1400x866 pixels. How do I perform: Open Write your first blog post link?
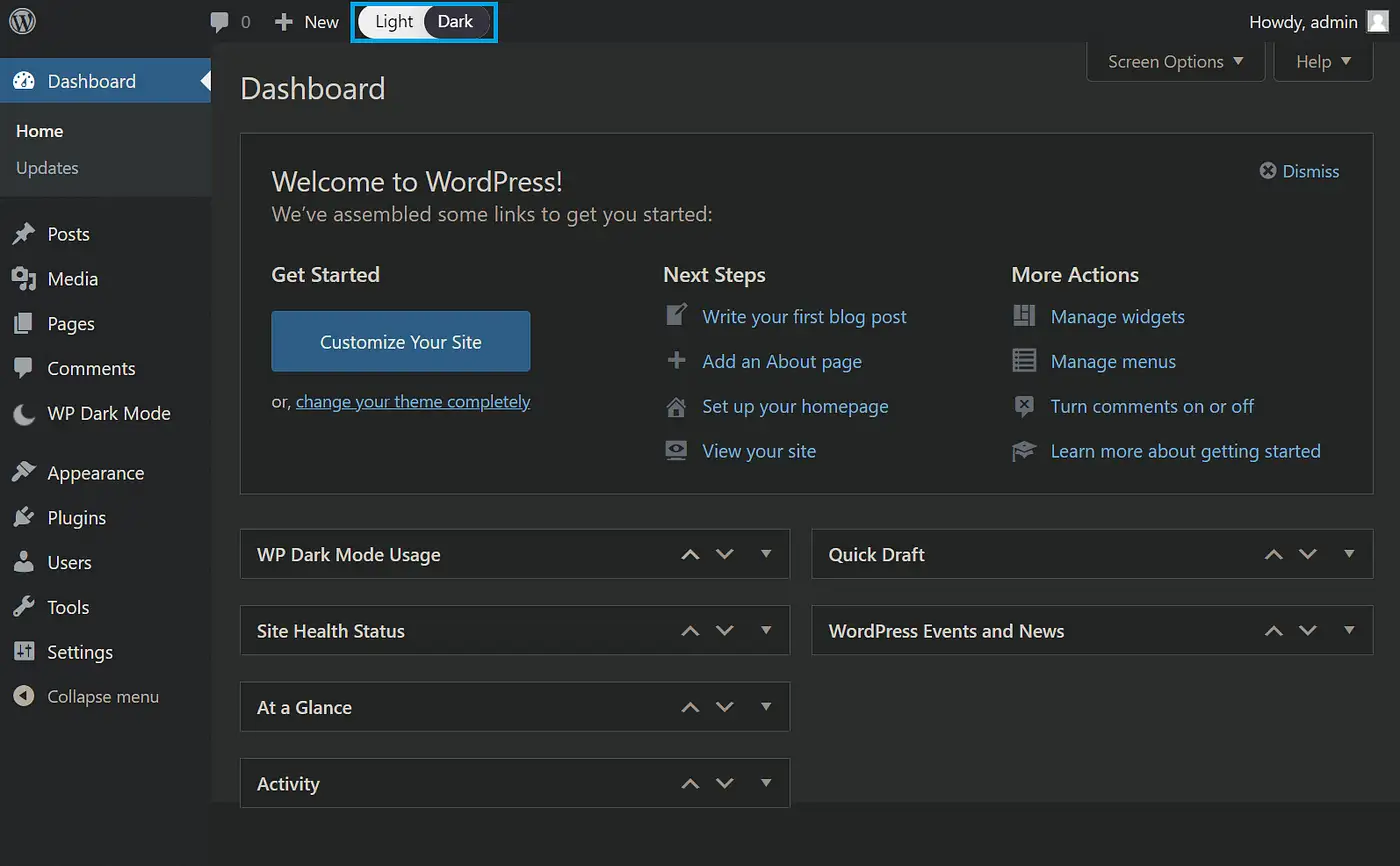coord(804,317)
